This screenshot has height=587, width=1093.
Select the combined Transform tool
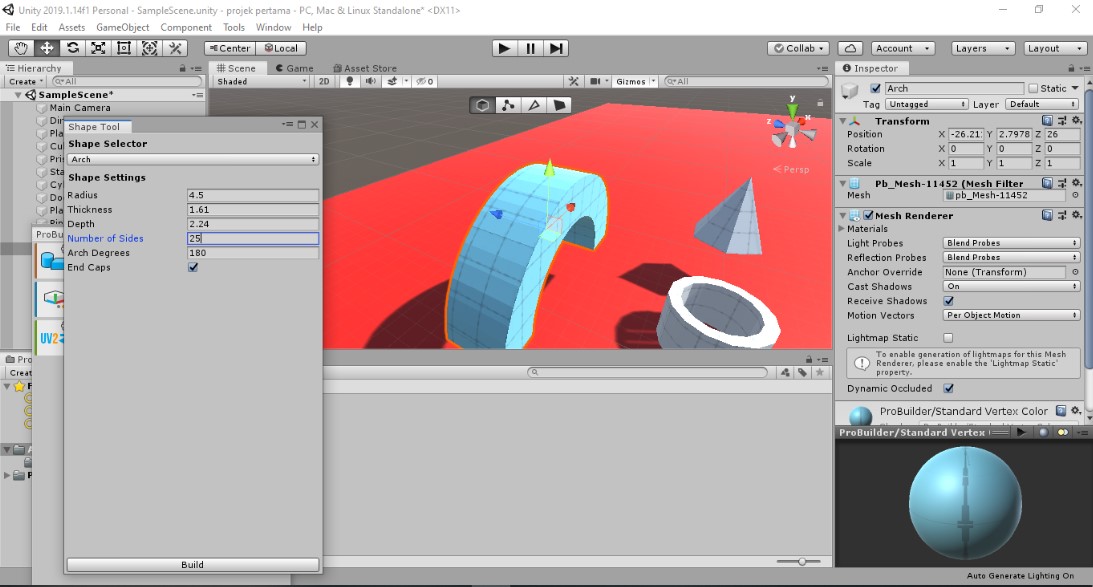pyautogui.click(x=150, y=48)
